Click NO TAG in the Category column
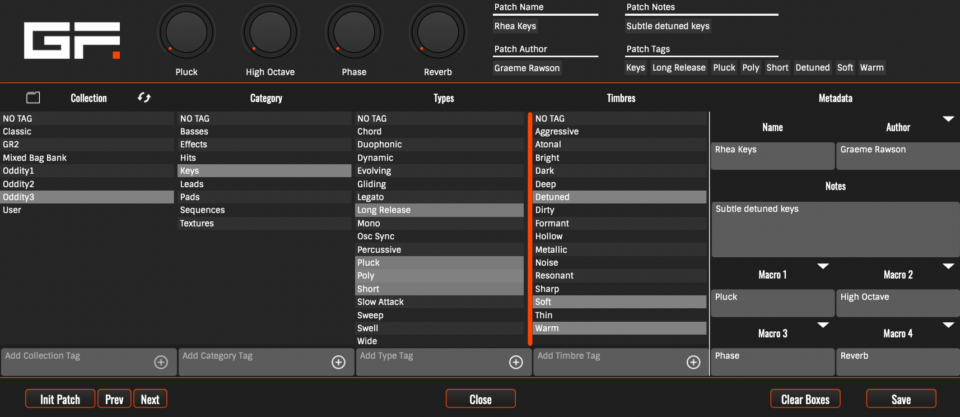Viewport: 960px width, 417px height. [x=264, y=119]
